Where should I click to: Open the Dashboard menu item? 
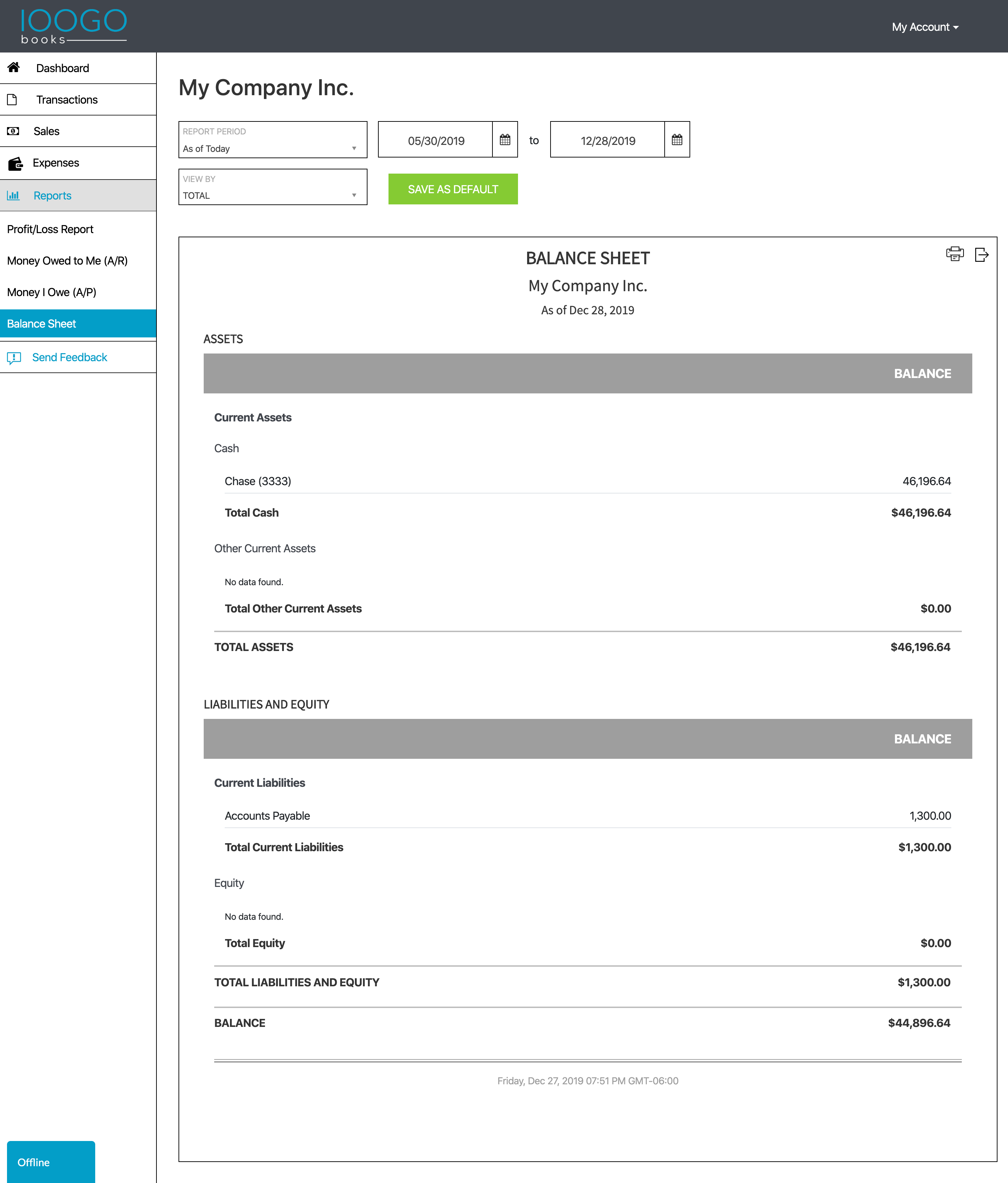pyautogui.click(x=78, y=68)
